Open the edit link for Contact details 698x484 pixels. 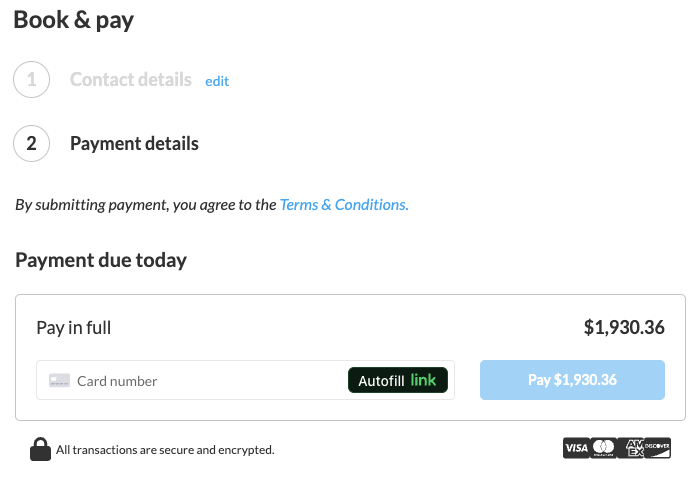tap(217, 81)
